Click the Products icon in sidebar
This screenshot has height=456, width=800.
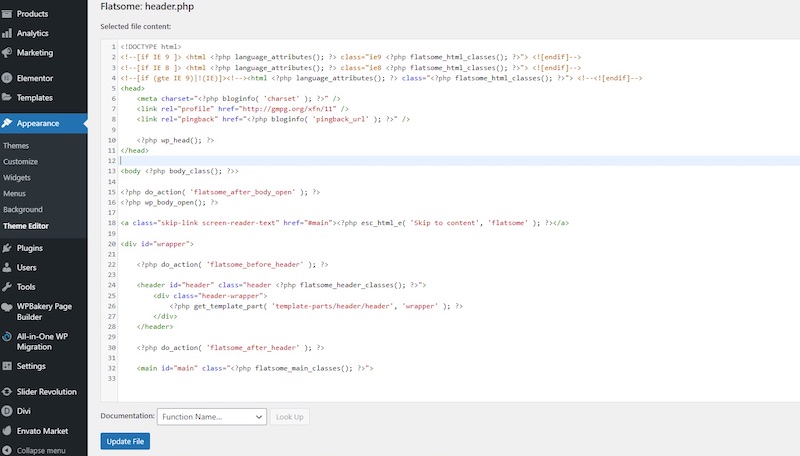click(x=8, y=14)
